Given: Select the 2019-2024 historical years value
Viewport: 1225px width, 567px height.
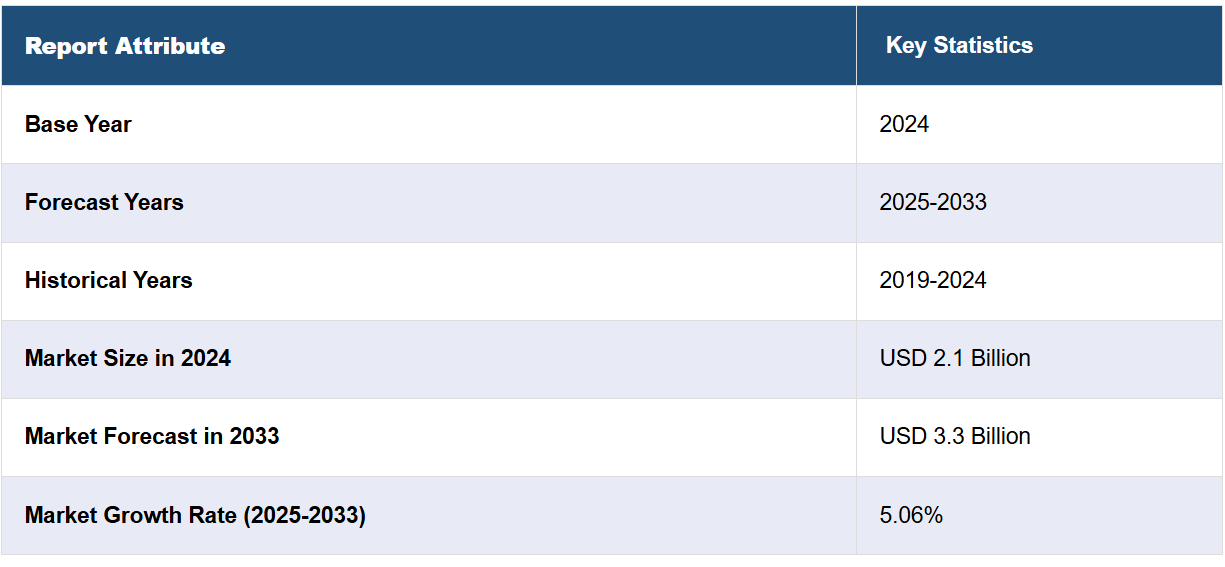Looking at the screenshot, I should pyautogui.click(x=933, y=280).
